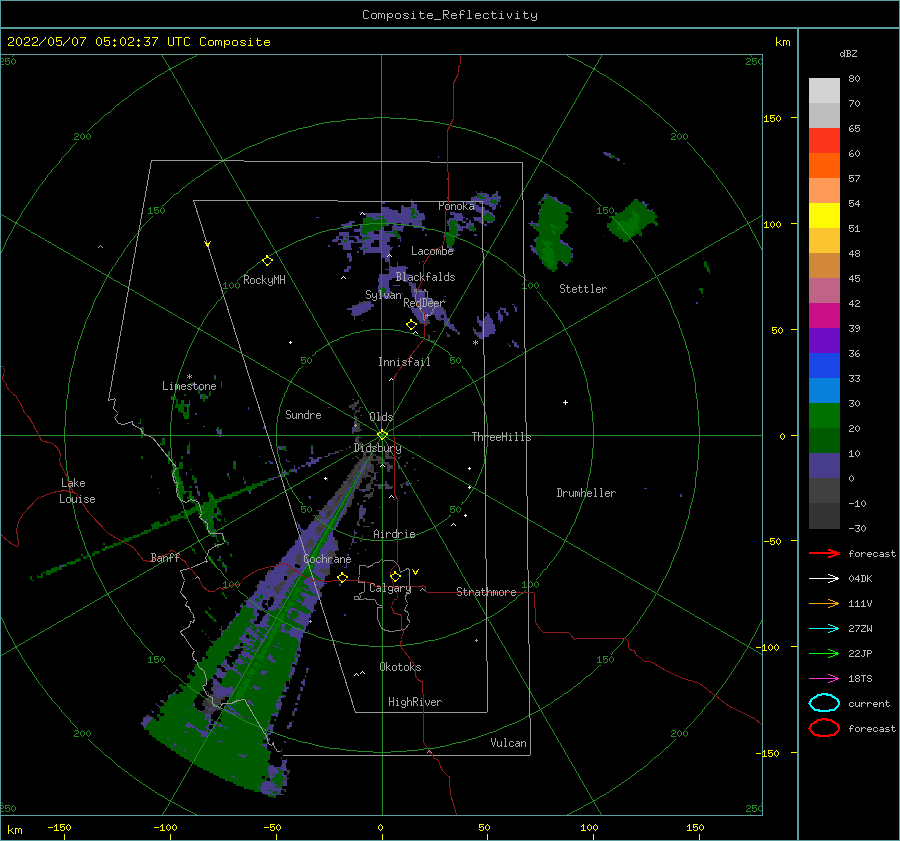Select the yellow 51-54 dBZ color swatch

(x=824, y=216)
